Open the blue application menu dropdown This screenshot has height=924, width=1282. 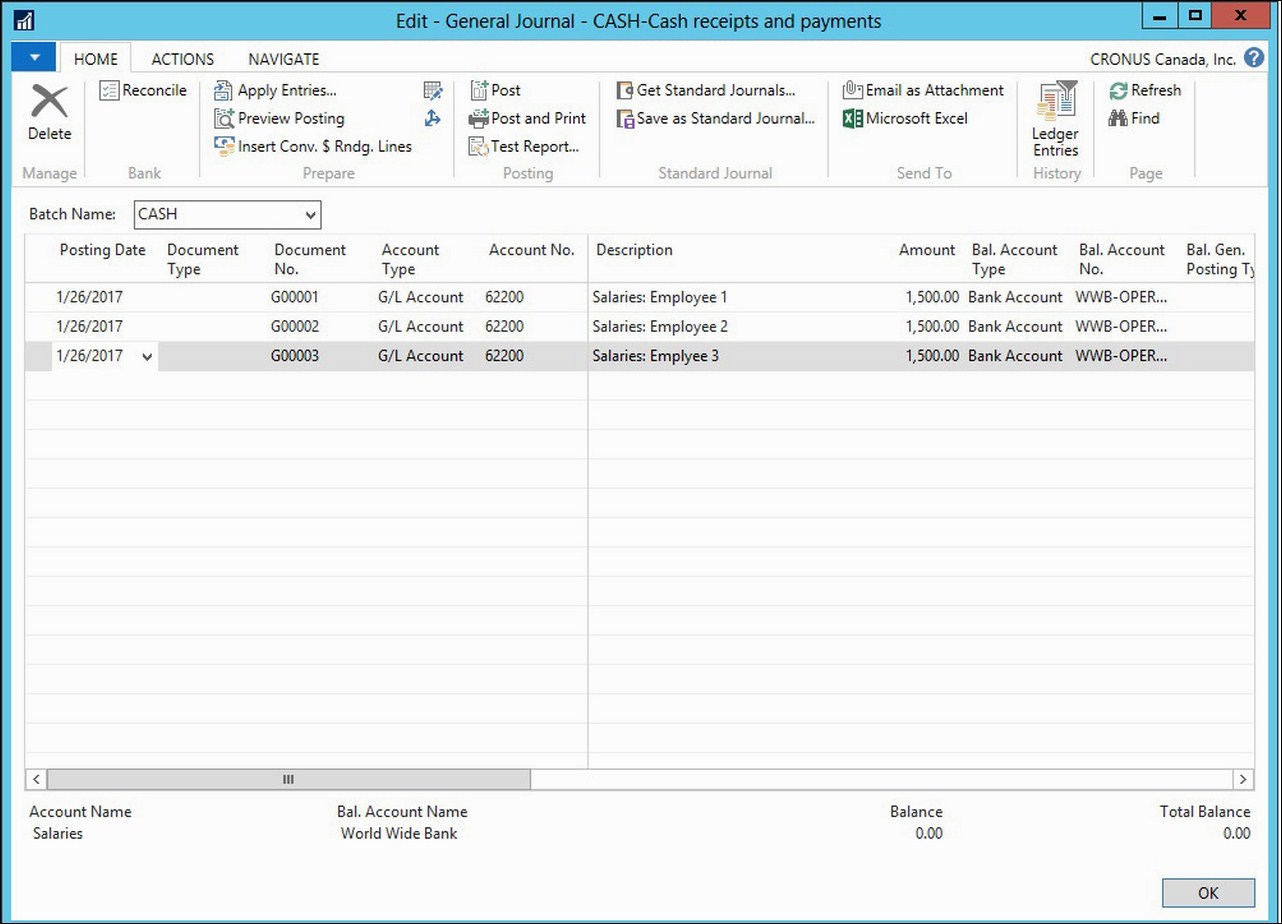pyautogui.click(x=34, y=58)
